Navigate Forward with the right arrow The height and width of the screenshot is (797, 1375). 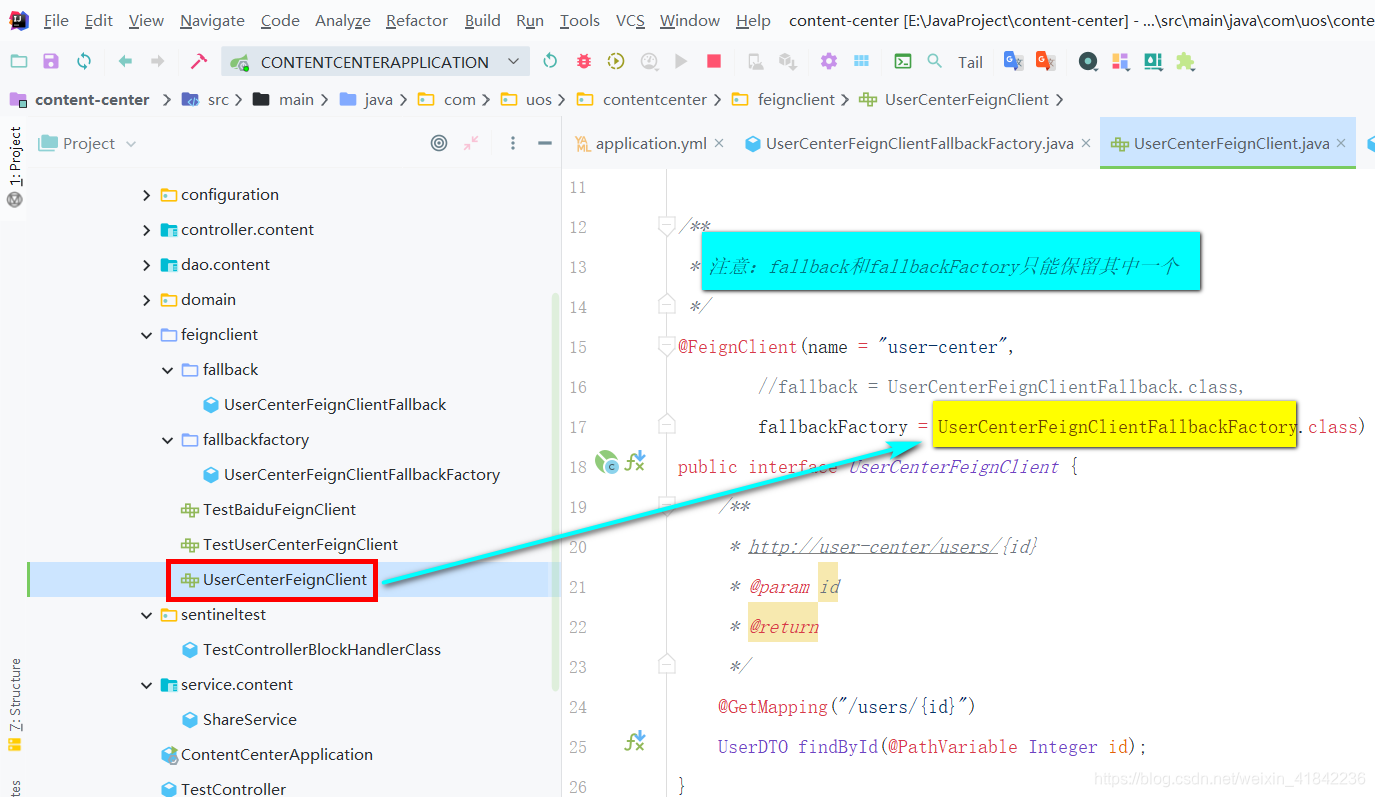[x=157, y=62]
